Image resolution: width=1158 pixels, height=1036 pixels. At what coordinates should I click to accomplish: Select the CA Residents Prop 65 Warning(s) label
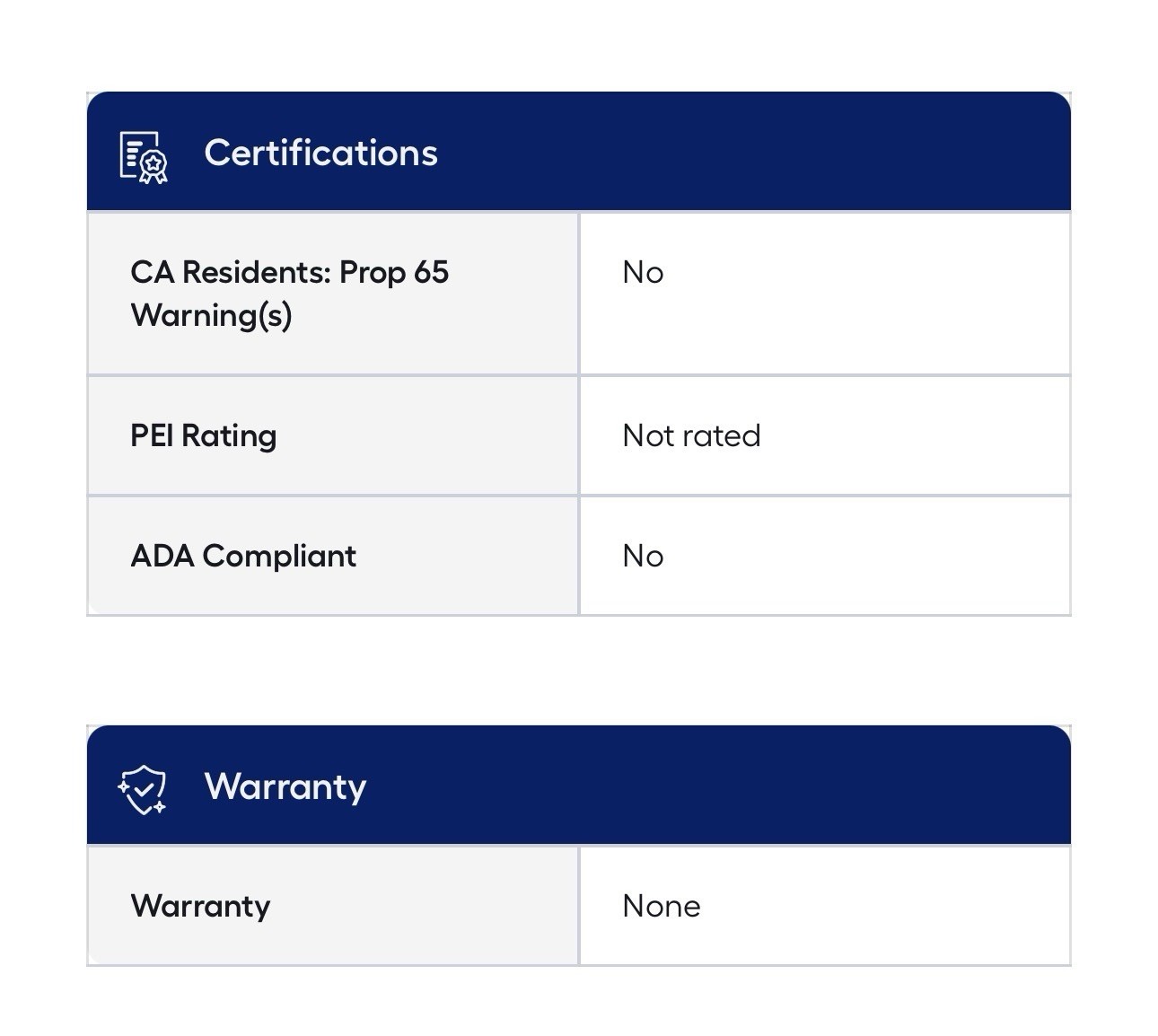289,294
